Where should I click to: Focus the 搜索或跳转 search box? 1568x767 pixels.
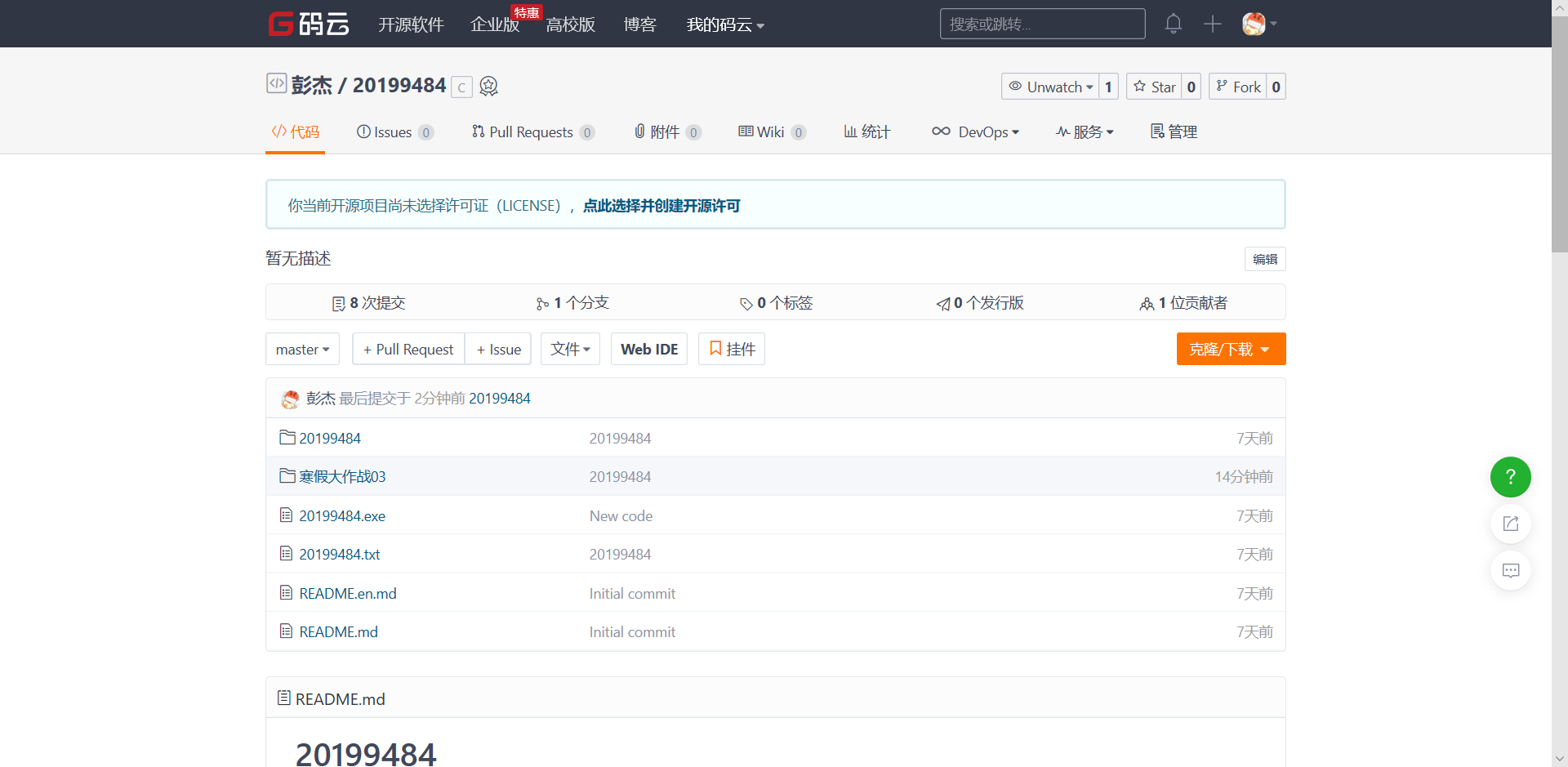1042,24
